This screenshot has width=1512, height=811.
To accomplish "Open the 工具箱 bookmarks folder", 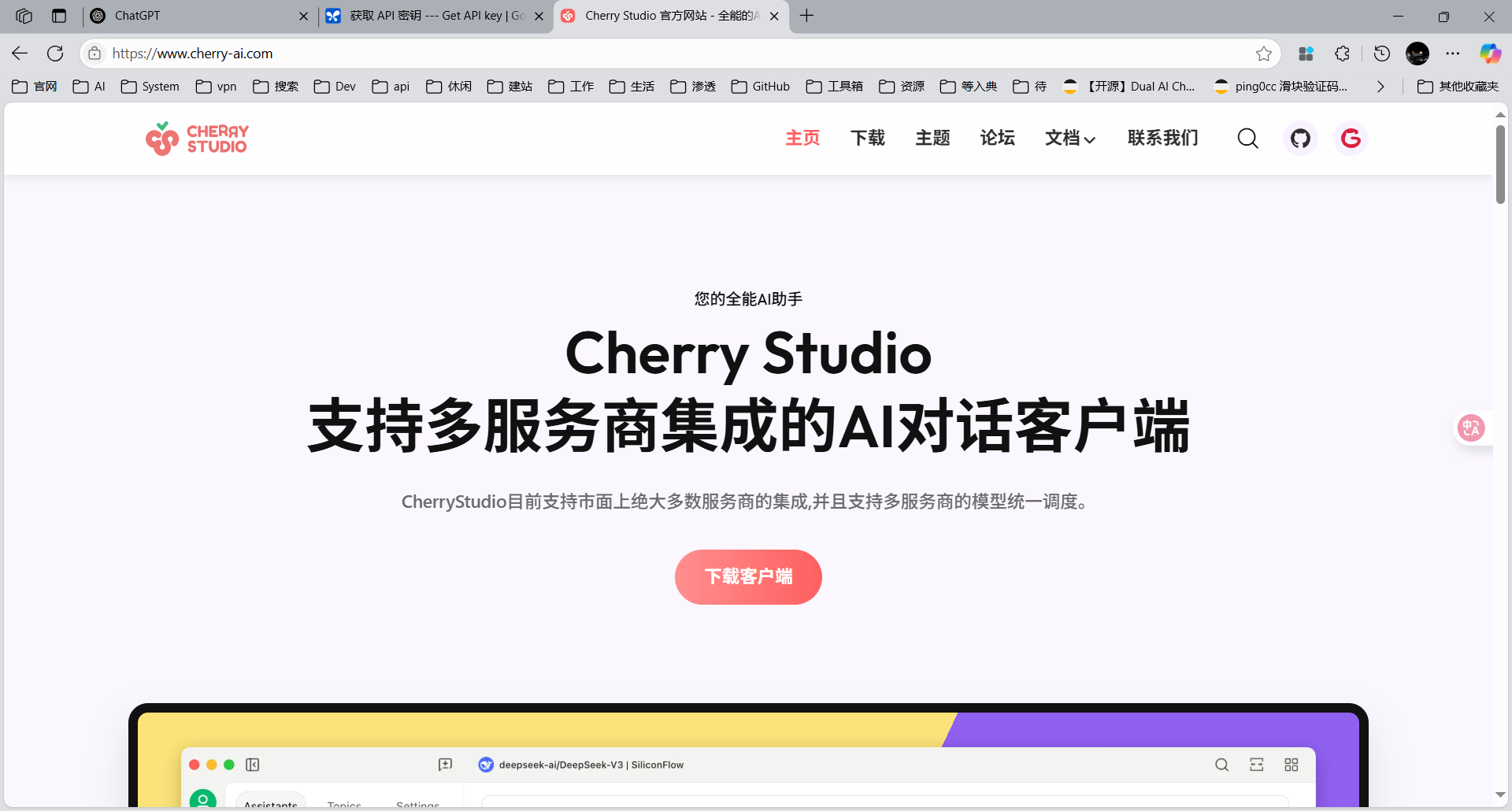I will point(835,87).
